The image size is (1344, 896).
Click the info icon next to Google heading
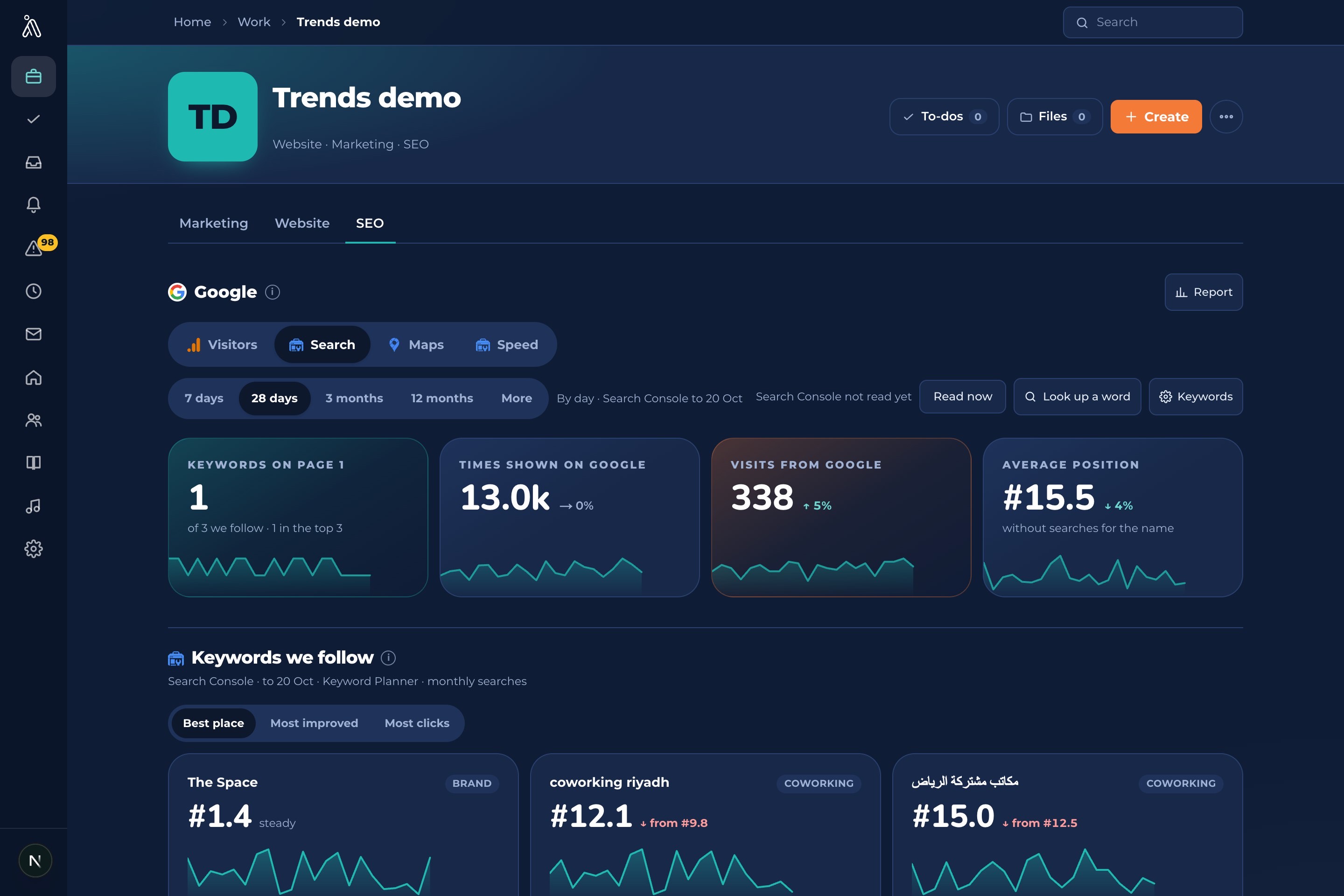coord(273,292)
